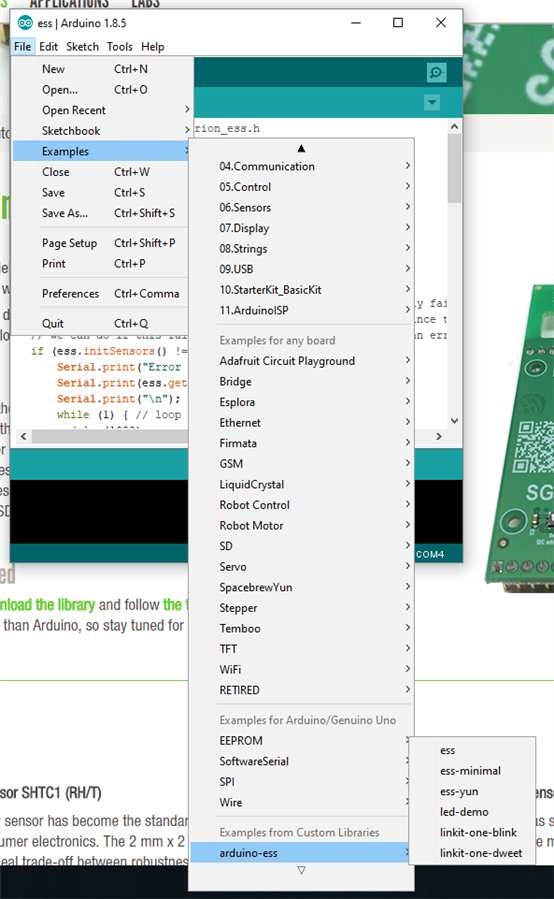The height and width of the screenshot is (899, 554).
Task: Open the Tools menu
Action: (x=119, y=46)
